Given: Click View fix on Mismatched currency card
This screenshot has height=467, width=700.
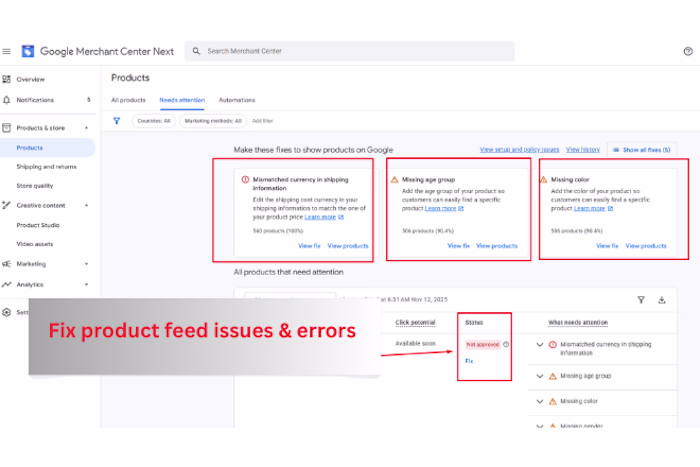Looking at the screenshot, I should coord(309,246).
